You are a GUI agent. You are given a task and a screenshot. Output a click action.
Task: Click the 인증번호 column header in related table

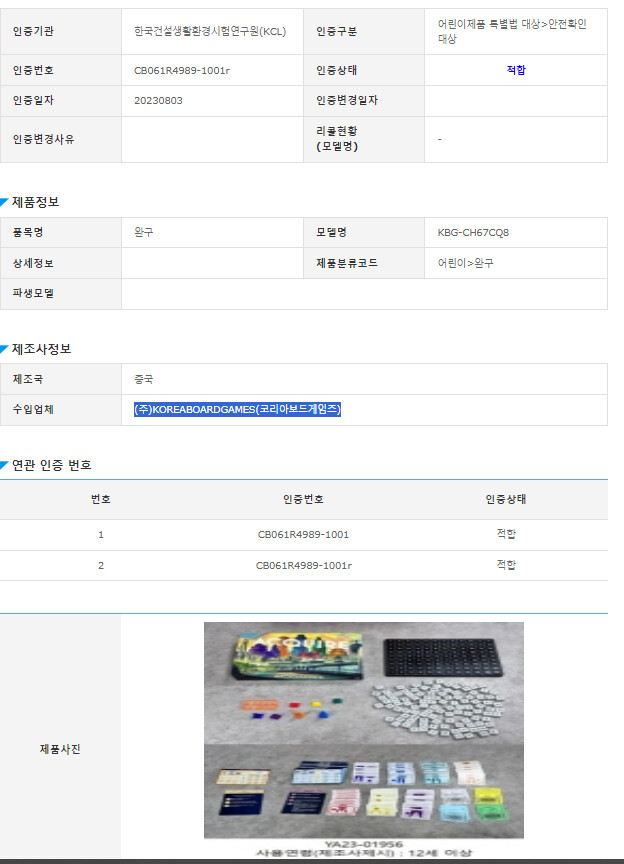click(x=303, y=499)
